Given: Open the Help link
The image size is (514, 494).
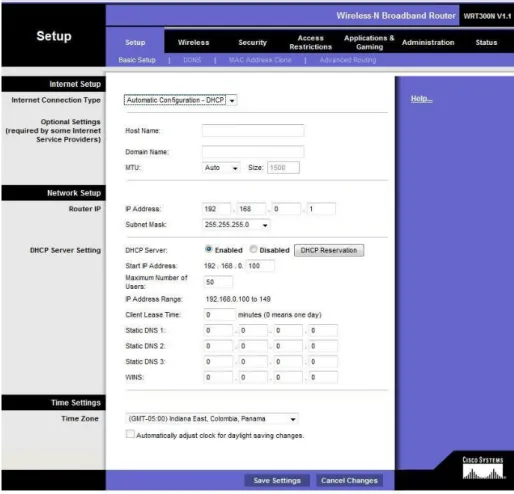Looking at the screenshot, I should 422,99.
